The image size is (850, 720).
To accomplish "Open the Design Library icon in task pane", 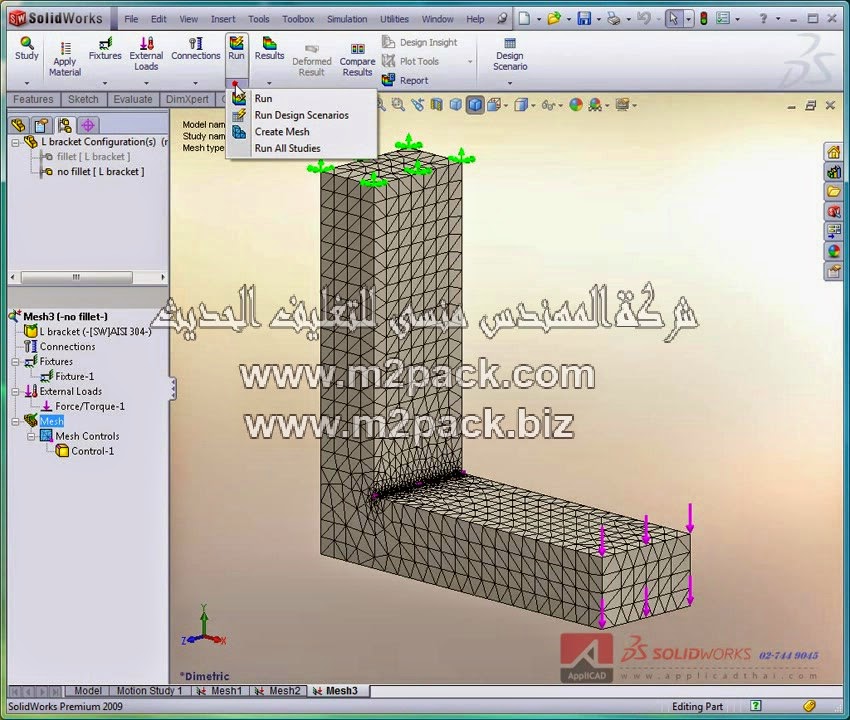I will click(x=833, y=172).
